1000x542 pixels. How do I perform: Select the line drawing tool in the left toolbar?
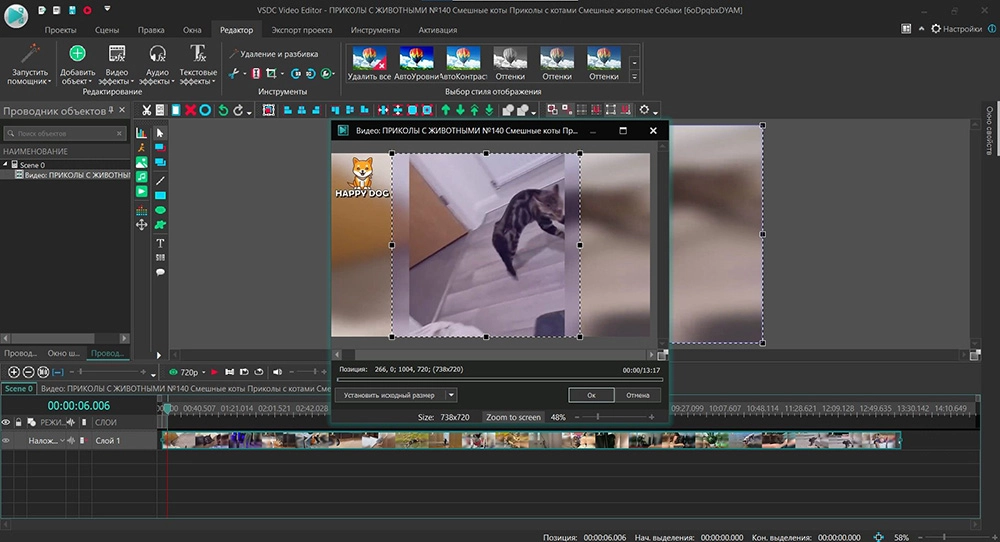pyautogui.click(x=160, y=180)
